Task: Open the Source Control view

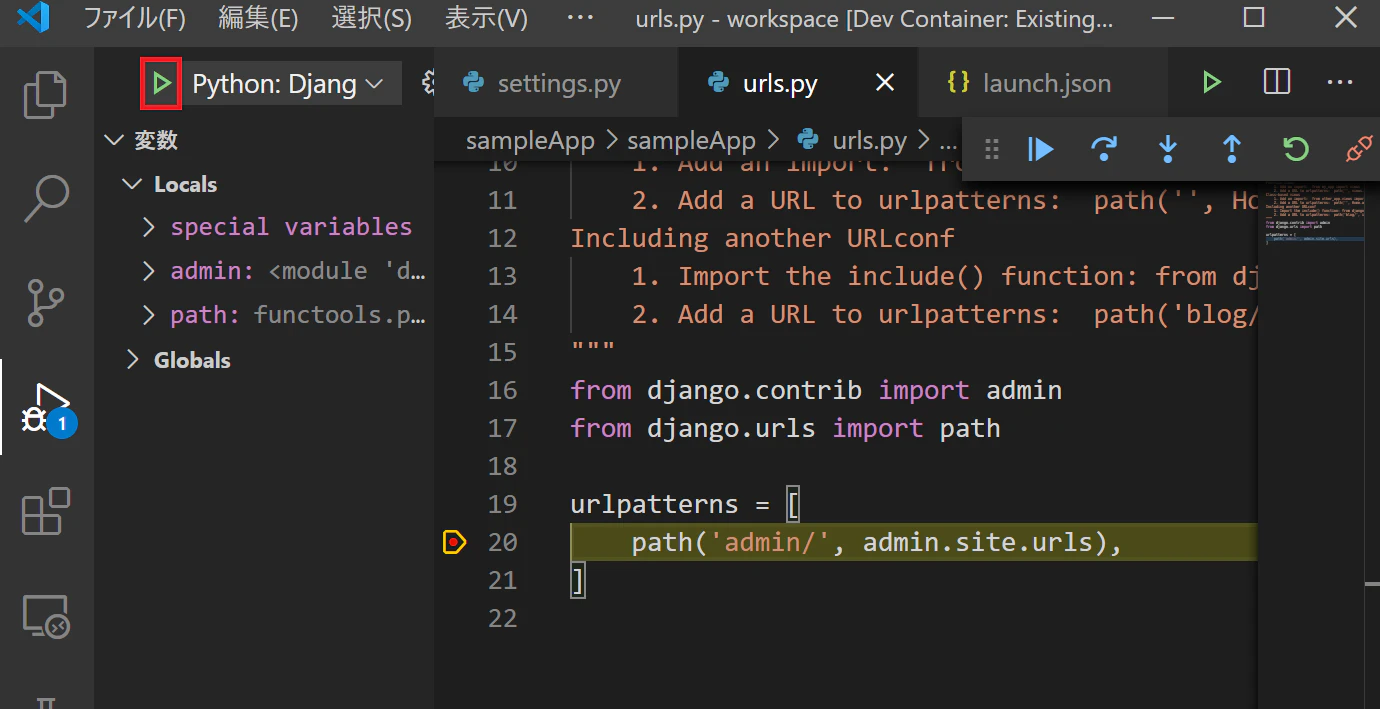Action: (x=46, y=304)
